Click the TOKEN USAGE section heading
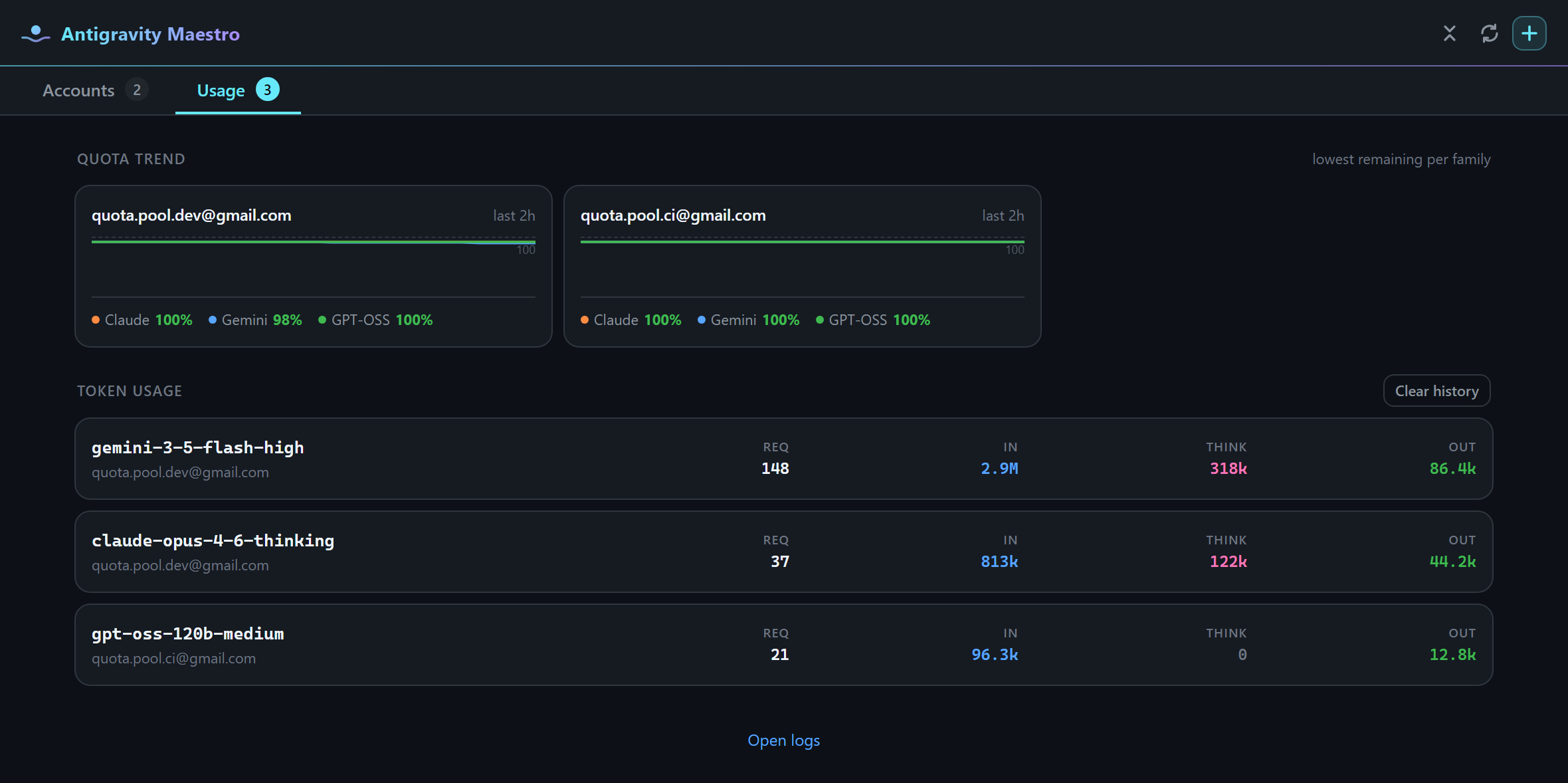The height and width of the screenshot is (783, 1568). (130, 391)
